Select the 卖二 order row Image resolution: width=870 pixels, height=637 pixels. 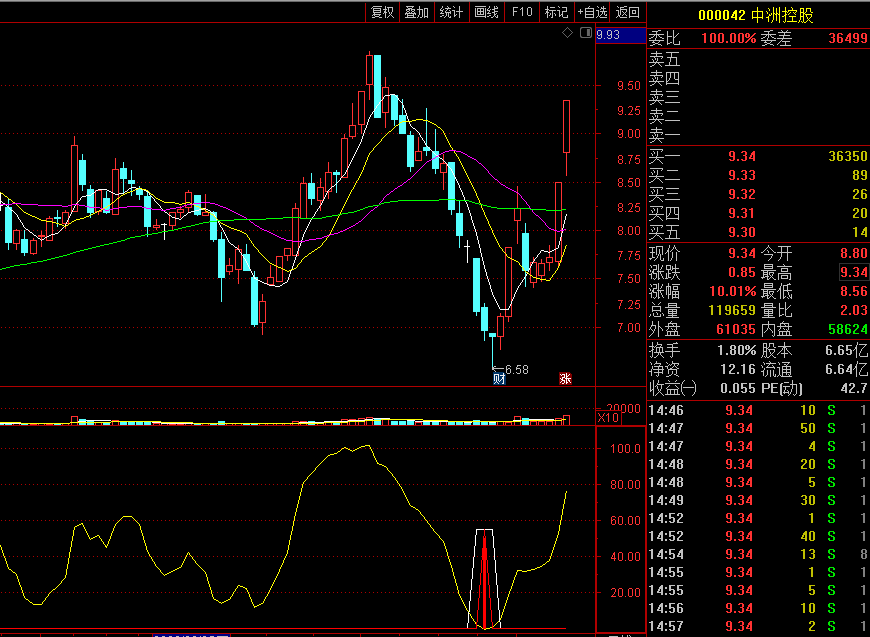pyautogui.click(x=758, y=116)
